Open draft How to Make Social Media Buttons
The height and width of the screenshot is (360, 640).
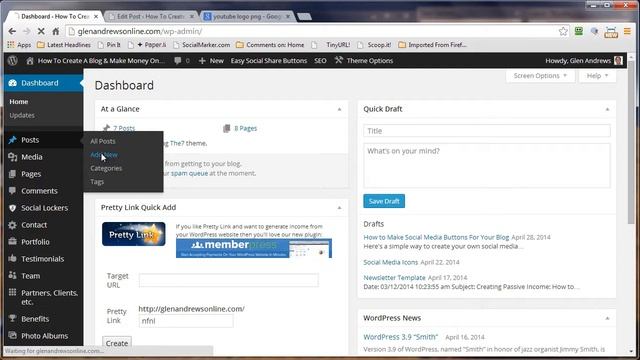click(436, 237)
